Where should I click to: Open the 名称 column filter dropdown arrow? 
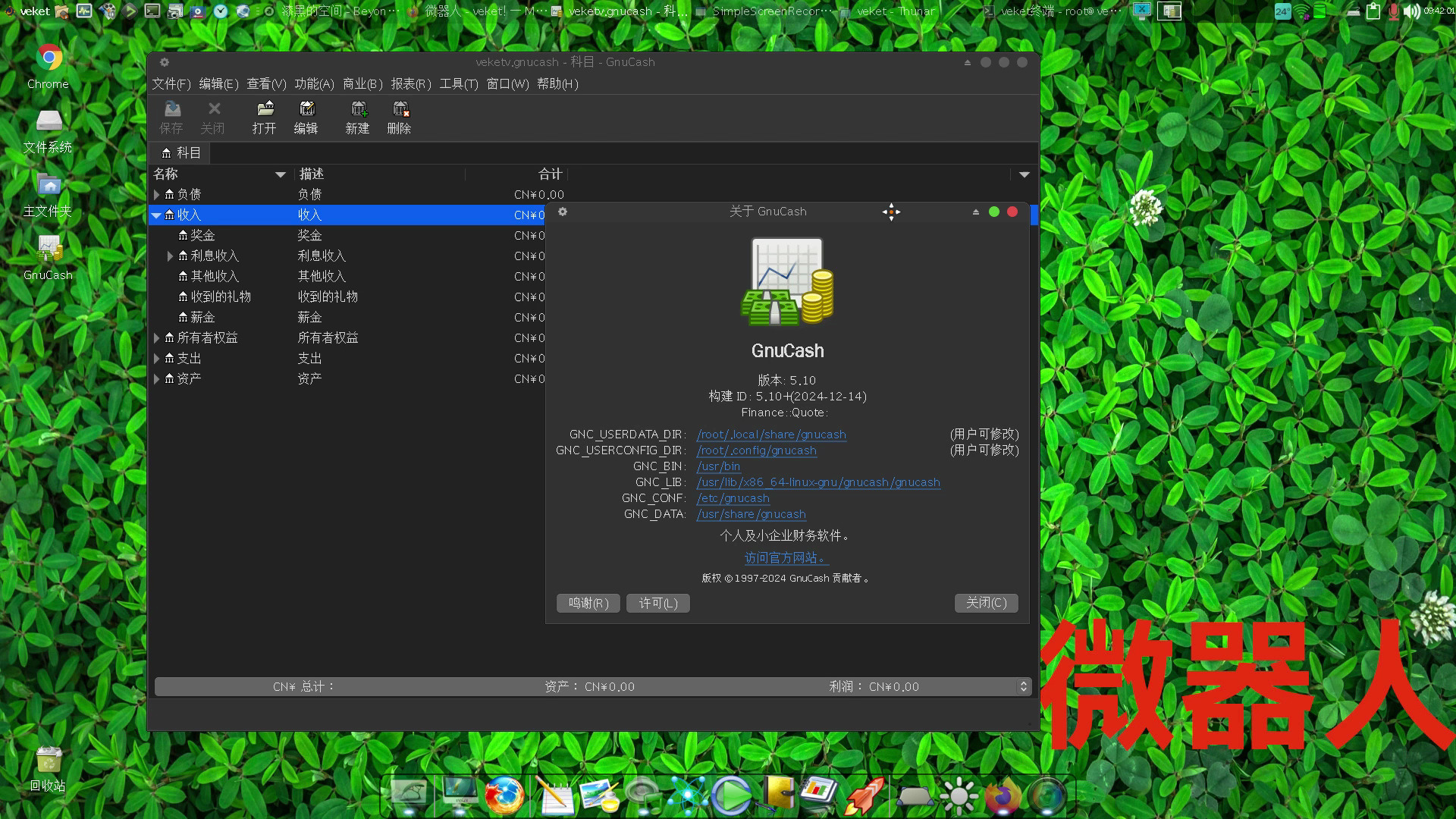click(x=281, y=175)
